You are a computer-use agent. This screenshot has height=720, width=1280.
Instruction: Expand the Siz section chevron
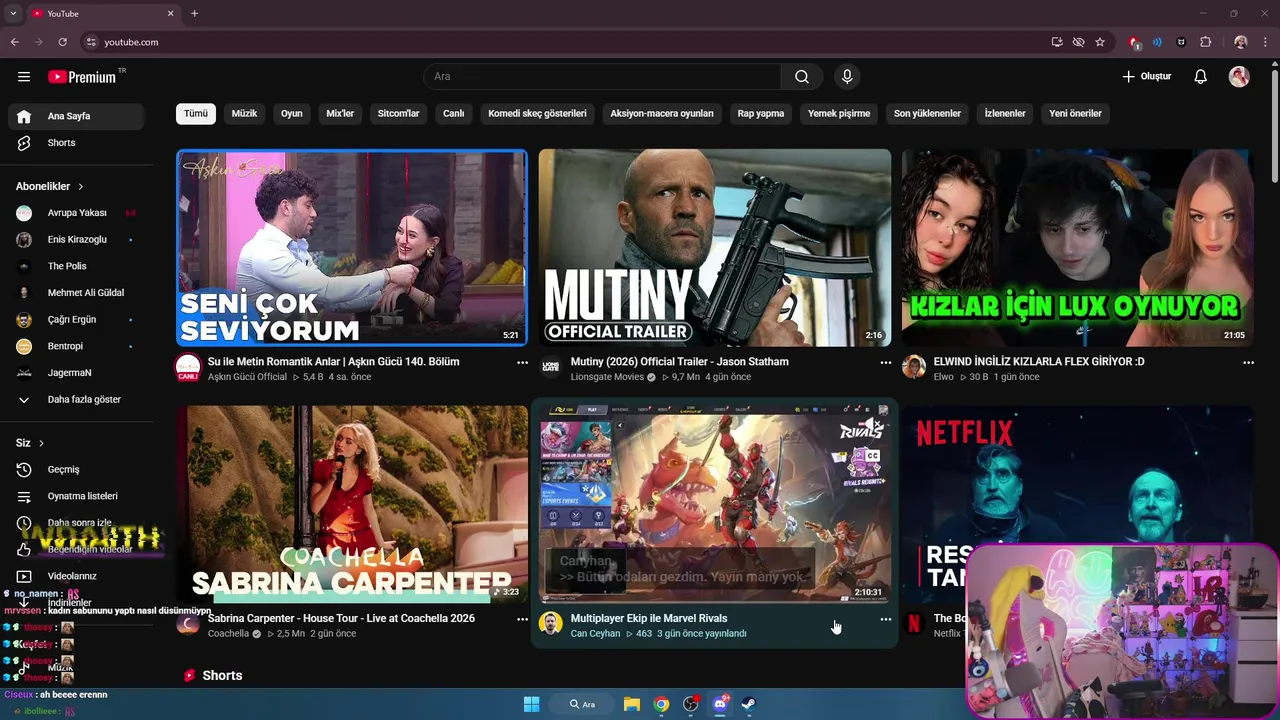(41, 443)
